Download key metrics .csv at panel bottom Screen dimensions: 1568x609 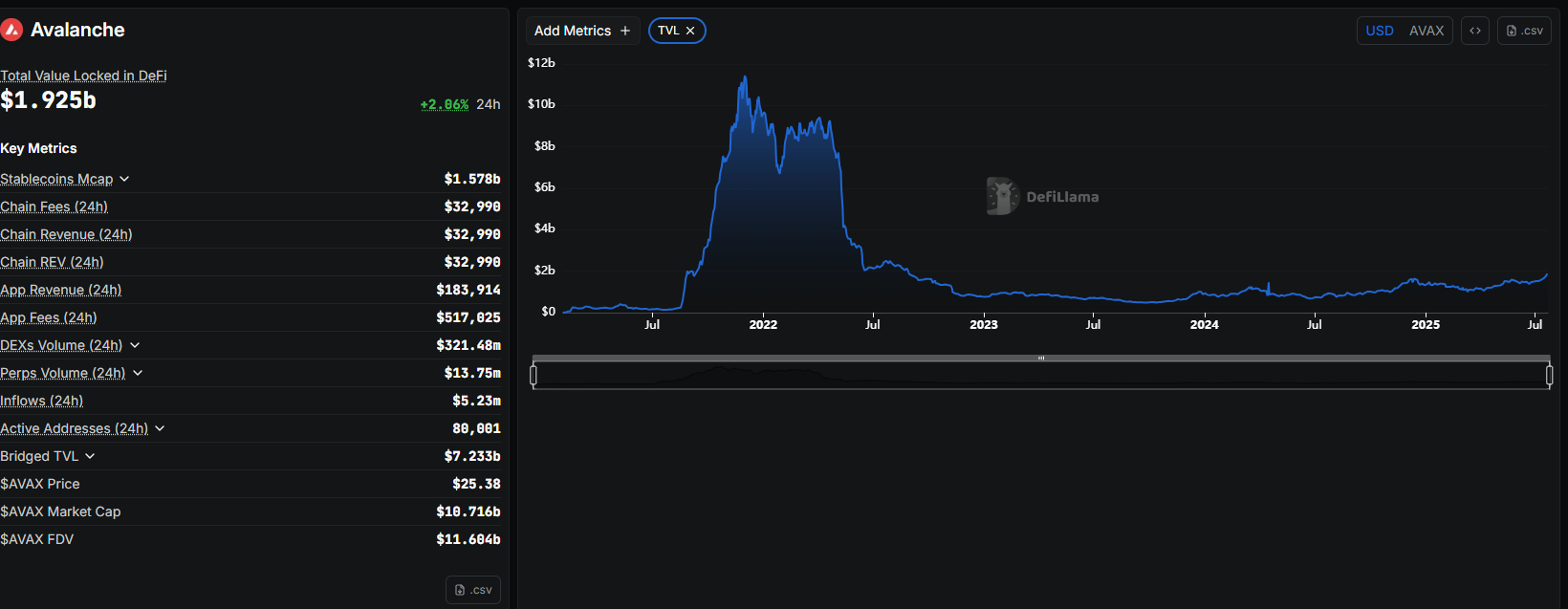pos(473,590)
